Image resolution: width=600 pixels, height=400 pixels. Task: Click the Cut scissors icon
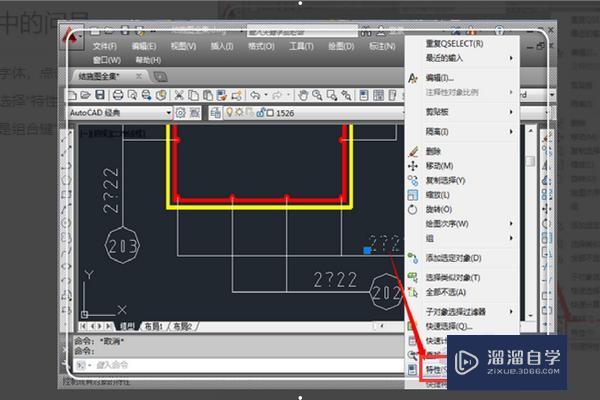tap(179, 95)
